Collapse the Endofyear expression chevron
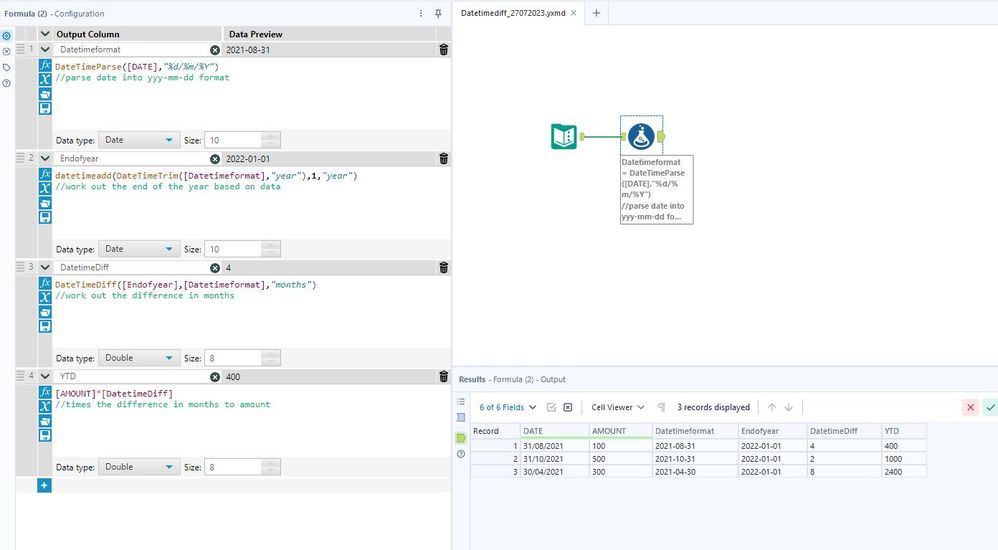The height and width of the screenshot is (550, 998). click(x=45, y=158)
